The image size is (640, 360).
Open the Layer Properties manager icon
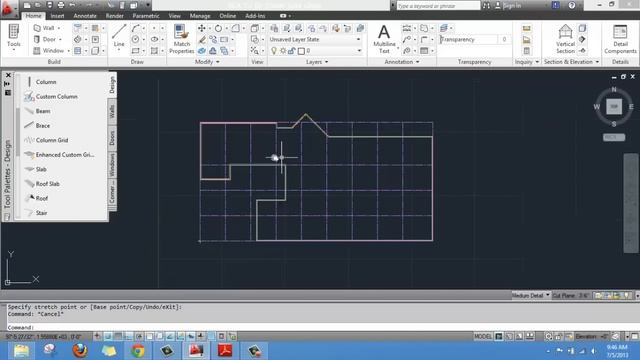(x=274, y=28)
